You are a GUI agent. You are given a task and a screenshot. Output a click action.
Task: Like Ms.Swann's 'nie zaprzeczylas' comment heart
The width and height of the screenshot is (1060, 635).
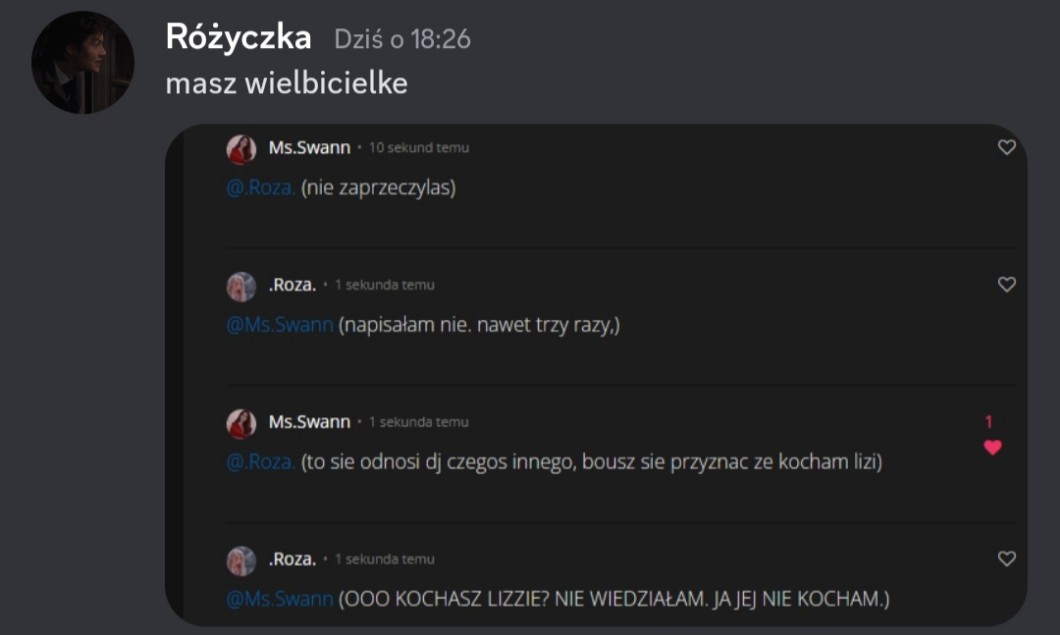1007,147
